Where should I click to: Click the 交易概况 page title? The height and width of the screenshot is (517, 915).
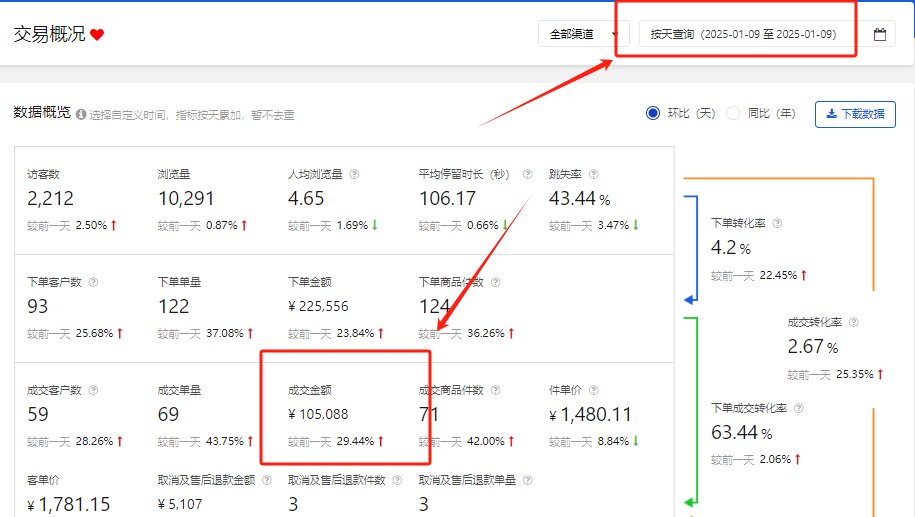click(x=50, y=34)
